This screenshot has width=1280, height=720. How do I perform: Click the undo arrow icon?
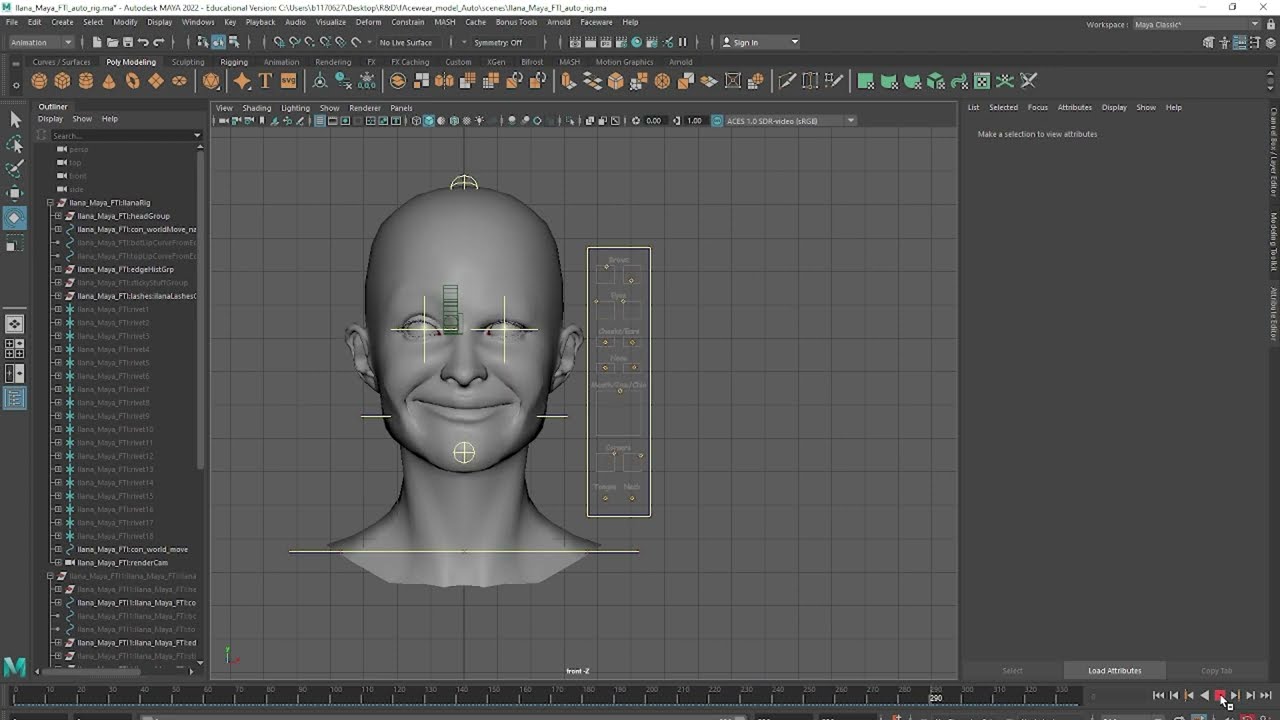(x=143, y=42)
